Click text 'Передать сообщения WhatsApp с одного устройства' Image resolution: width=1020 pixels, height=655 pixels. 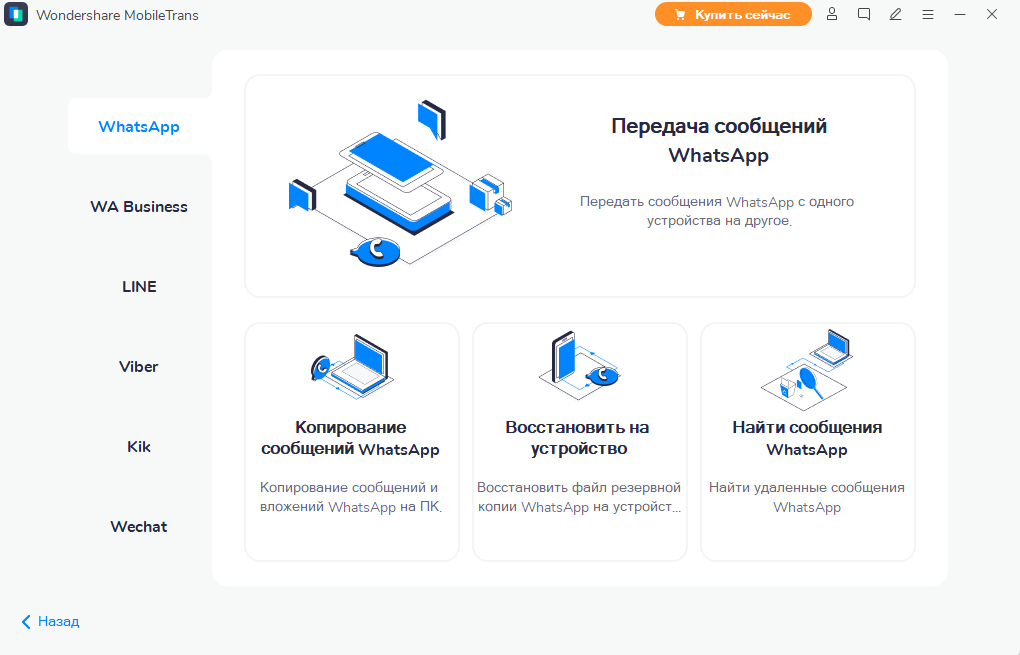(x=717, y=211)
